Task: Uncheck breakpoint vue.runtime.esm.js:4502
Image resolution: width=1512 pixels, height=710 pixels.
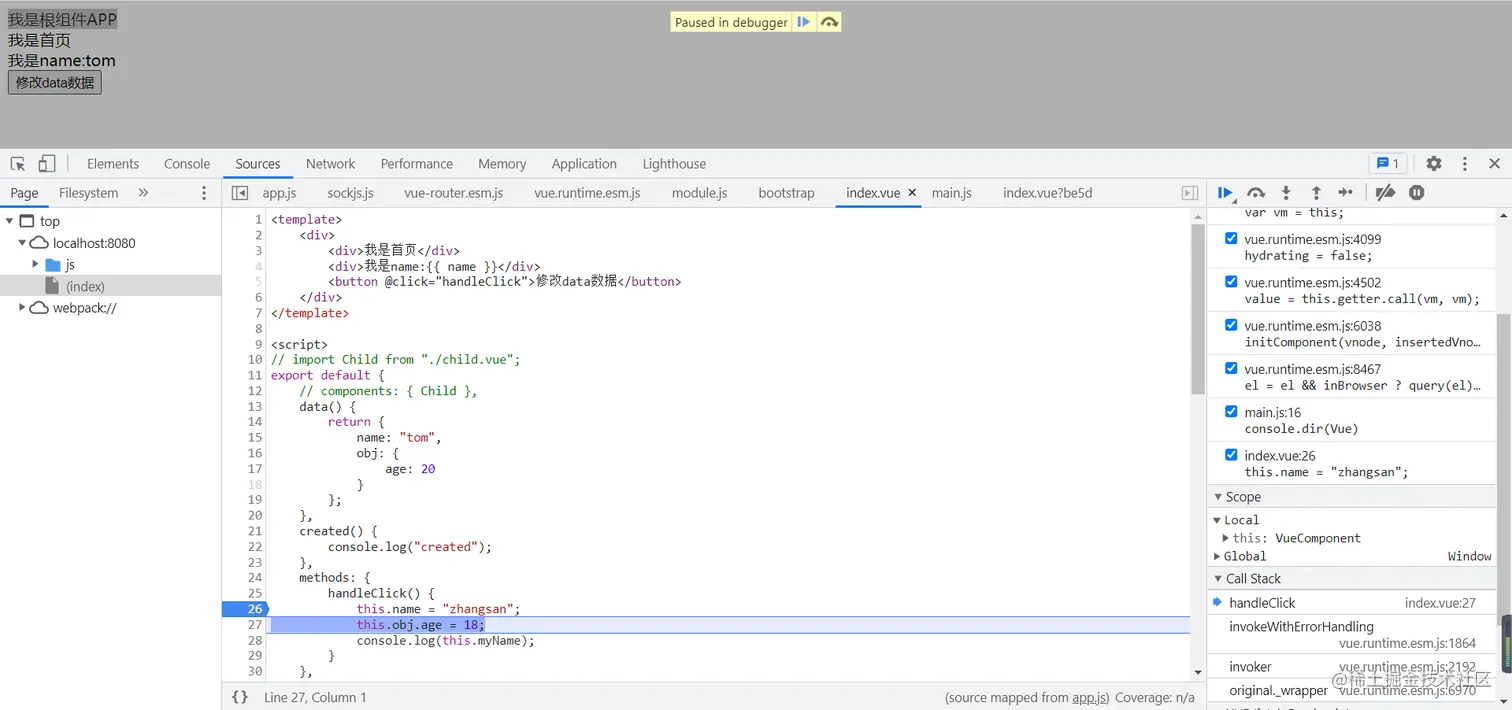Action: pyautogui.click(x=1231, y=282)
